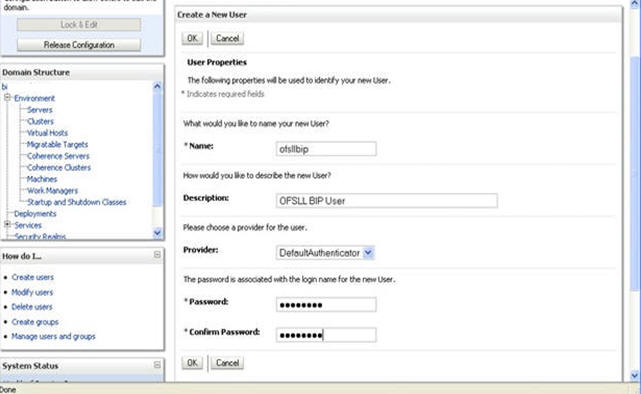The image size is (641, 394).
Task: Click the bottom OK button
Action: (x=192, y=363)
